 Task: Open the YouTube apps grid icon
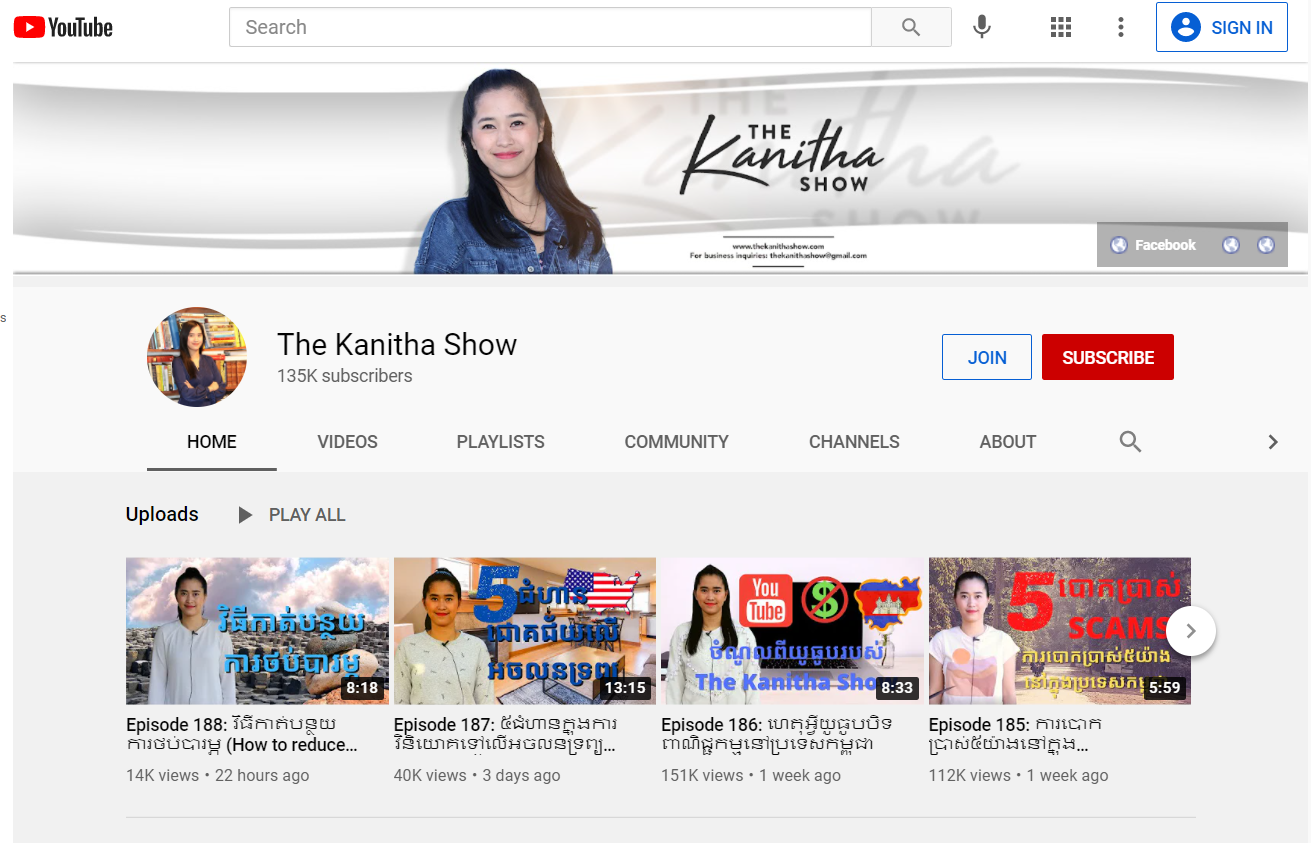(x=1060, y=27)
